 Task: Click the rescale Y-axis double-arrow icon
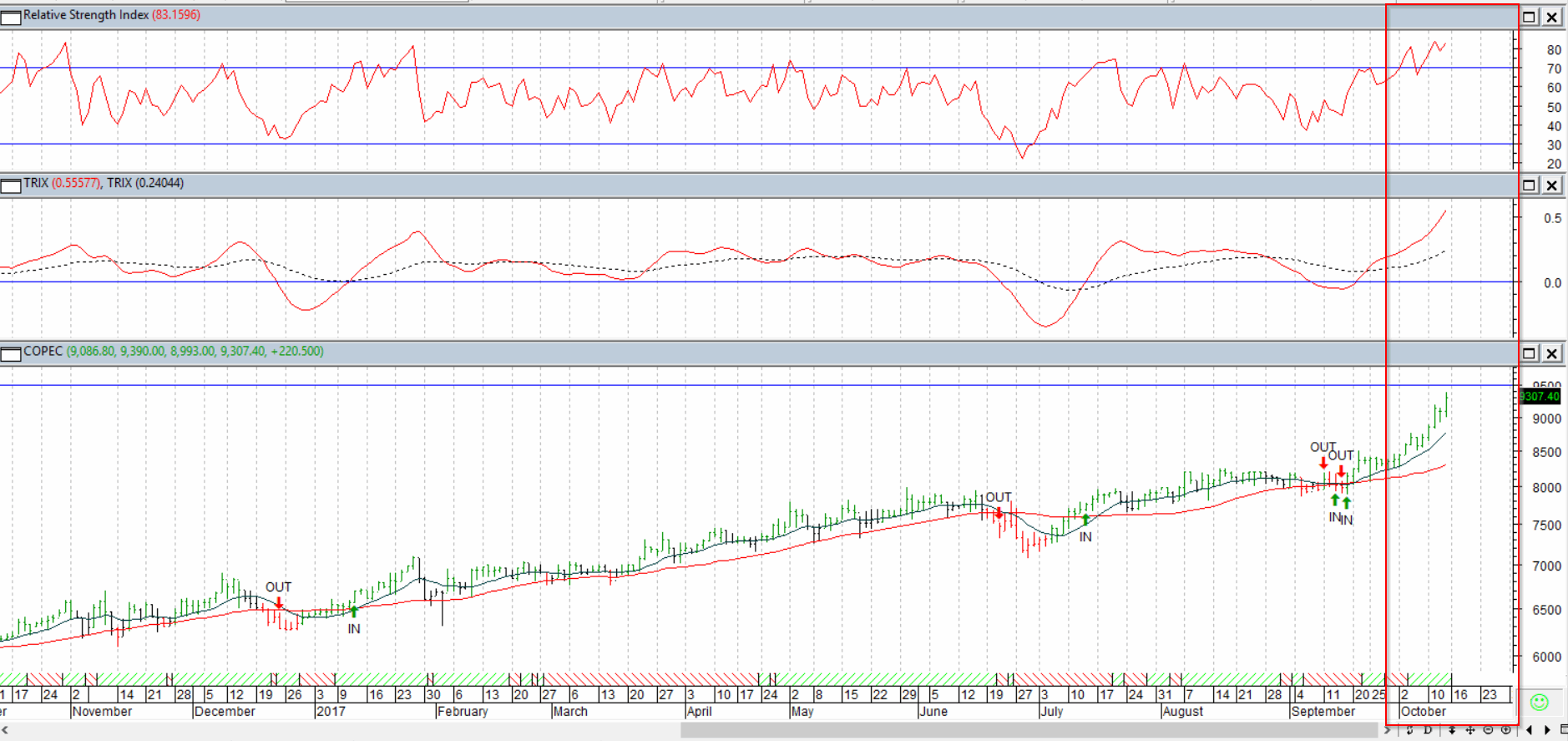click(x=1452, y=730)
